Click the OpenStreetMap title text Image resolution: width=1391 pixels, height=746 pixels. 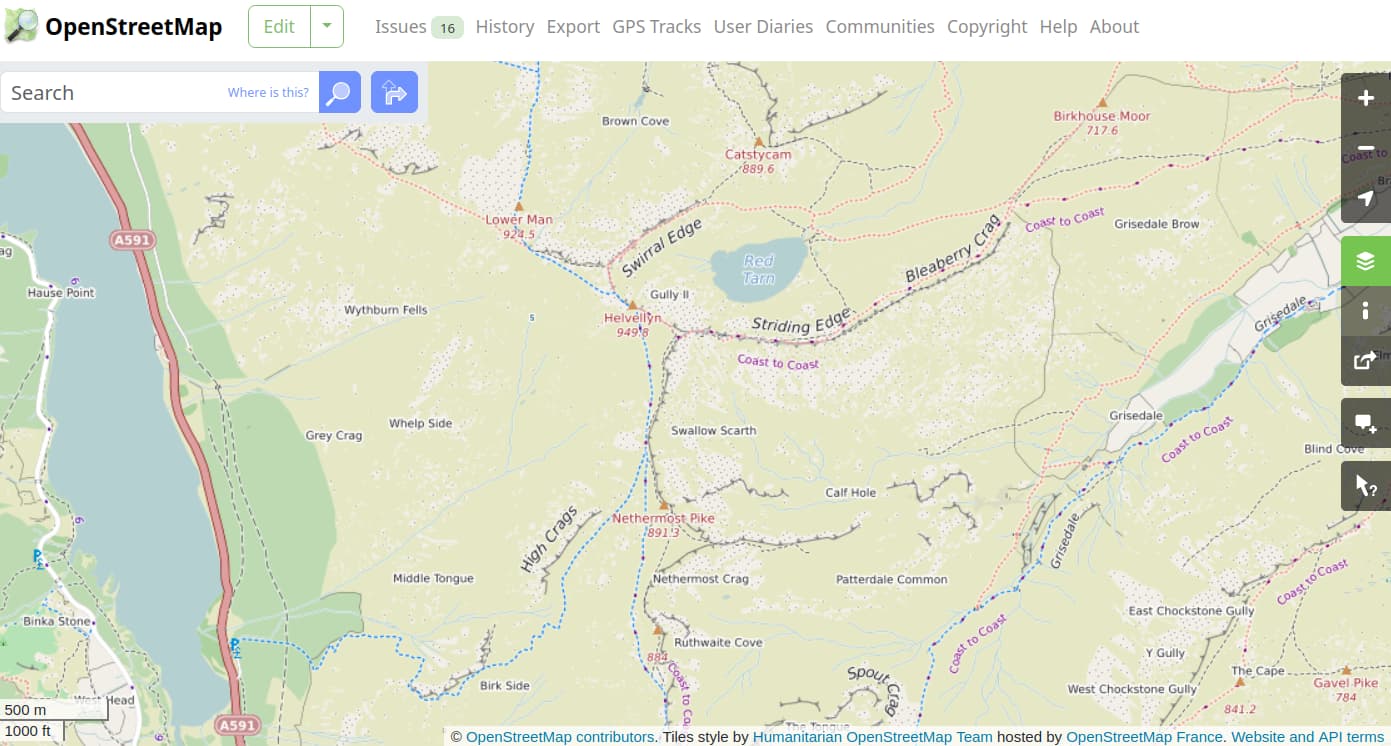point(134,27)
